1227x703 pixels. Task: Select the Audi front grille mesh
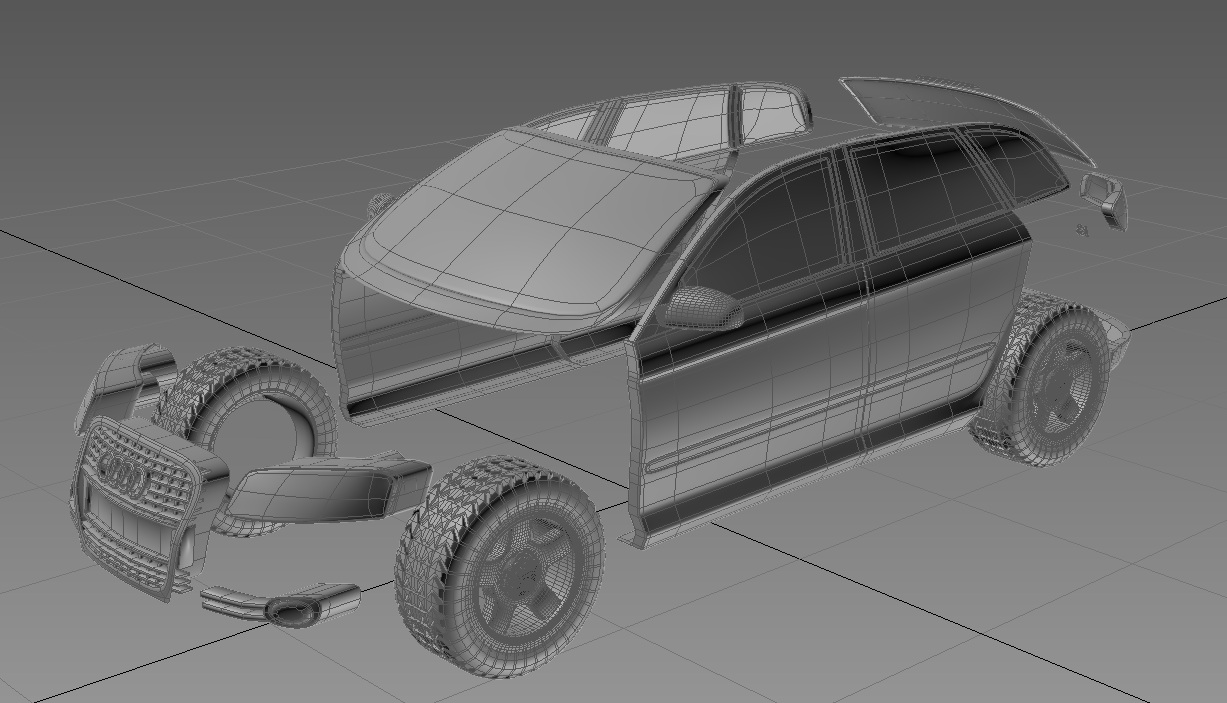click(145, 510)
